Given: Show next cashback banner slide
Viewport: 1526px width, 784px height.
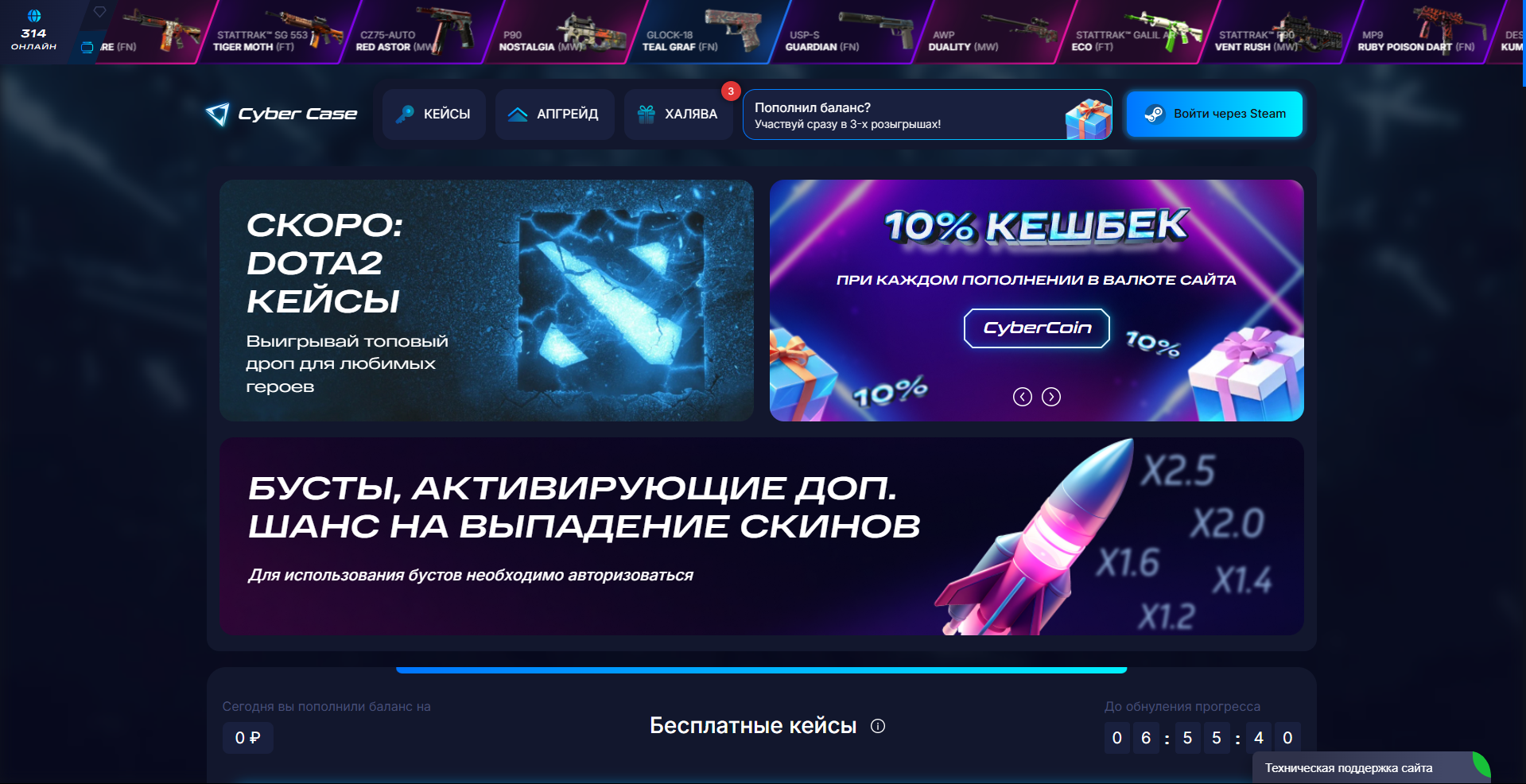Looking at the screenshot, I should point(1051,397).
